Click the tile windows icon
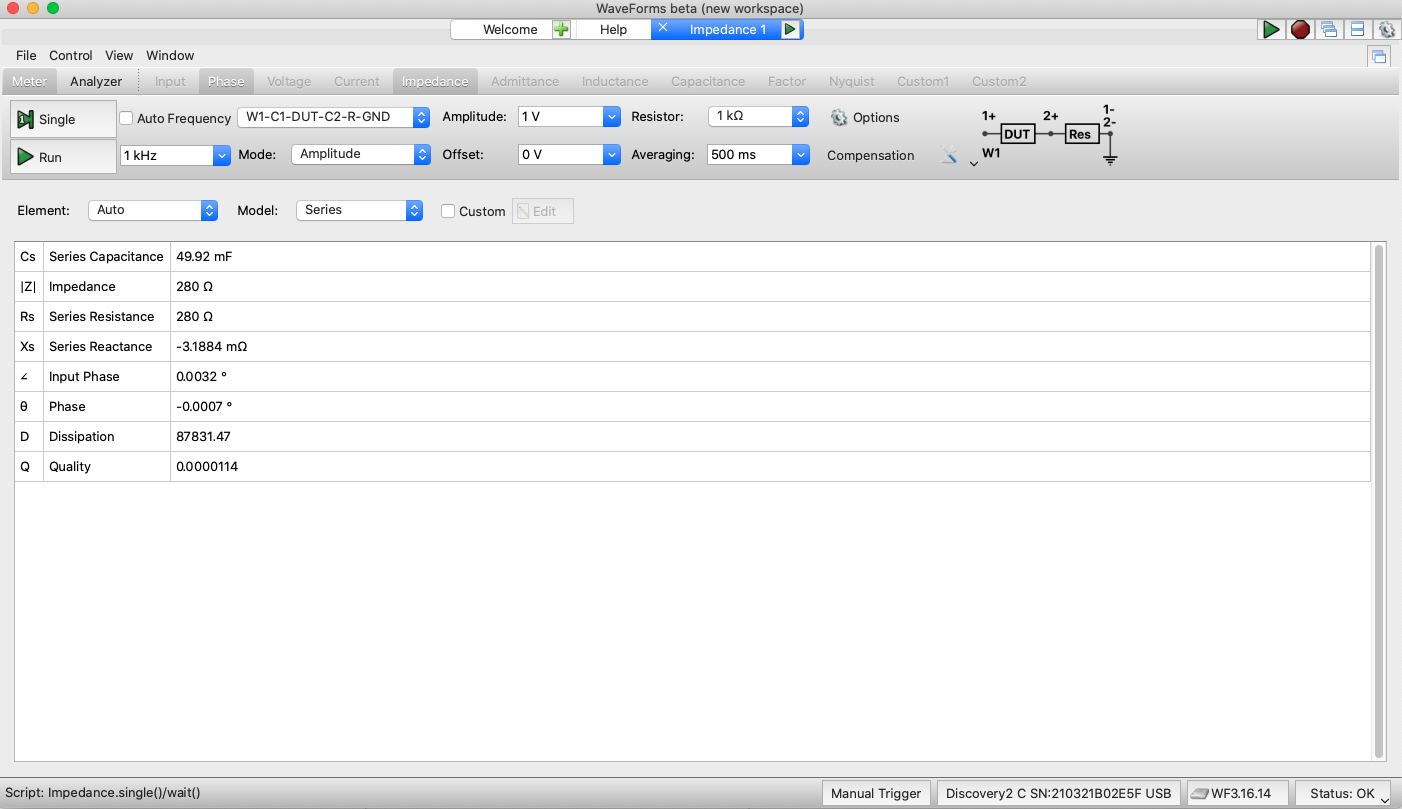Screen dimensions: 1402x809 point(1357,30)
